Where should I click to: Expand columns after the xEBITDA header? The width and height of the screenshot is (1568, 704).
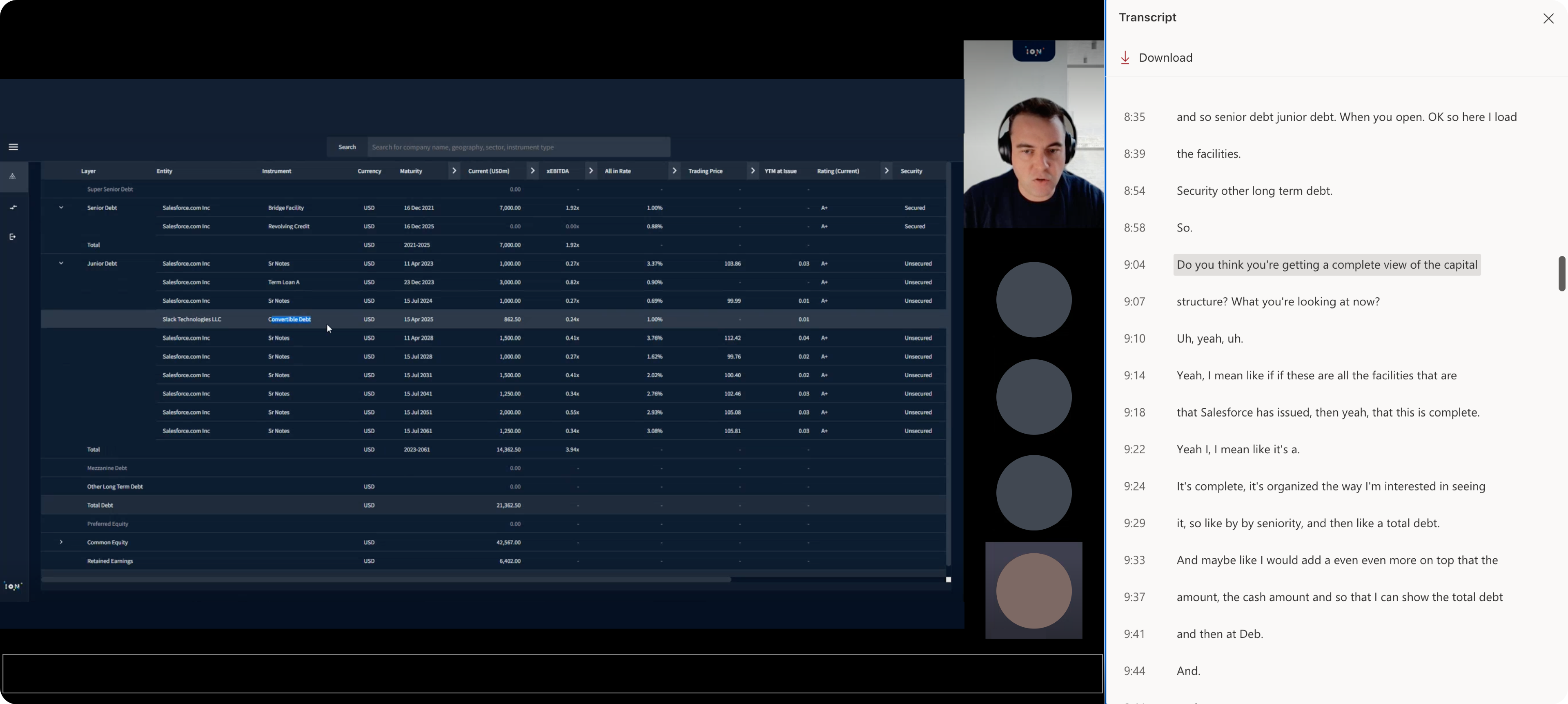tap(590, 171)
